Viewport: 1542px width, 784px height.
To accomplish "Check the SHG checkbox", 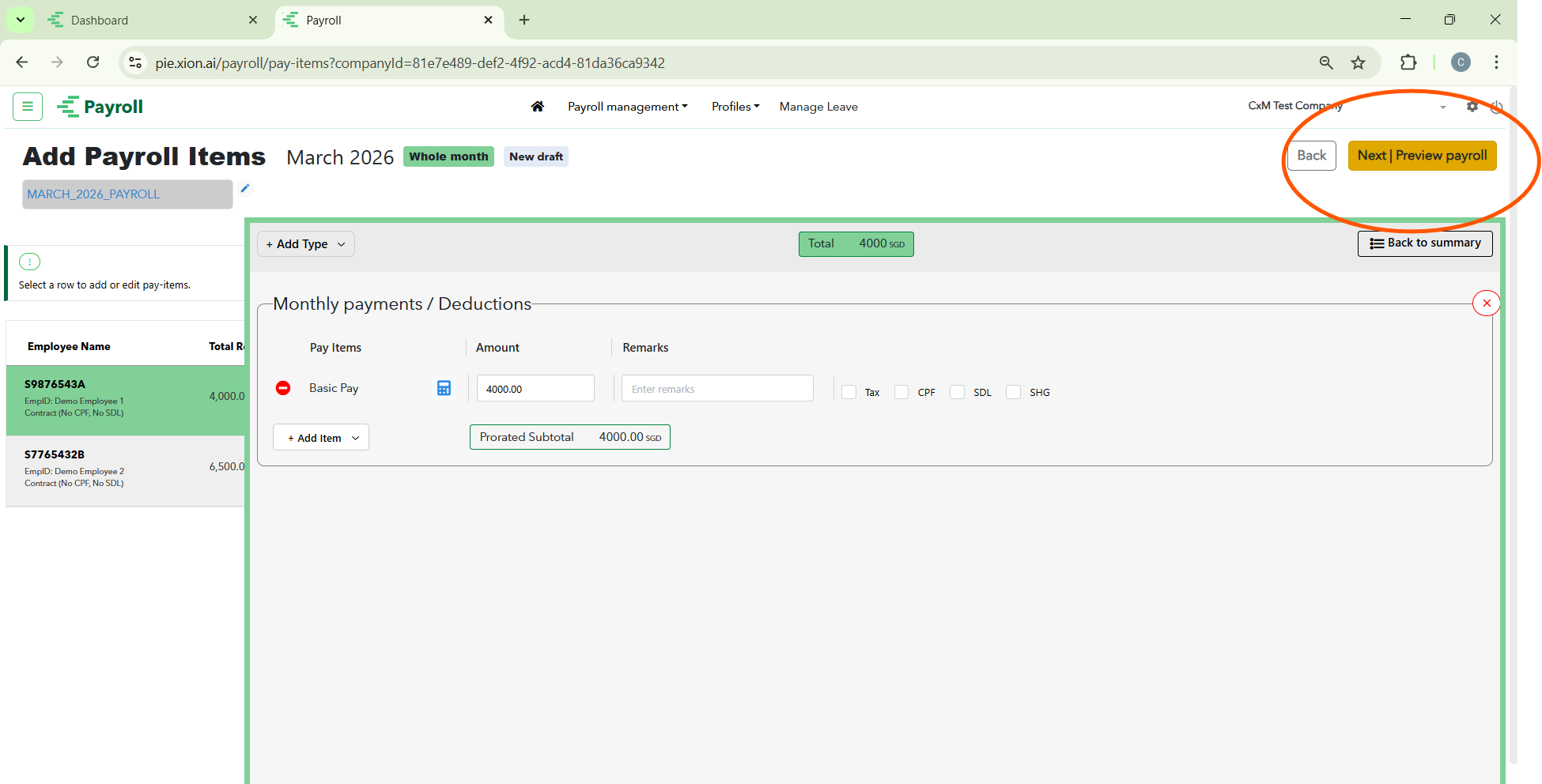I will tap(1013, 392).
